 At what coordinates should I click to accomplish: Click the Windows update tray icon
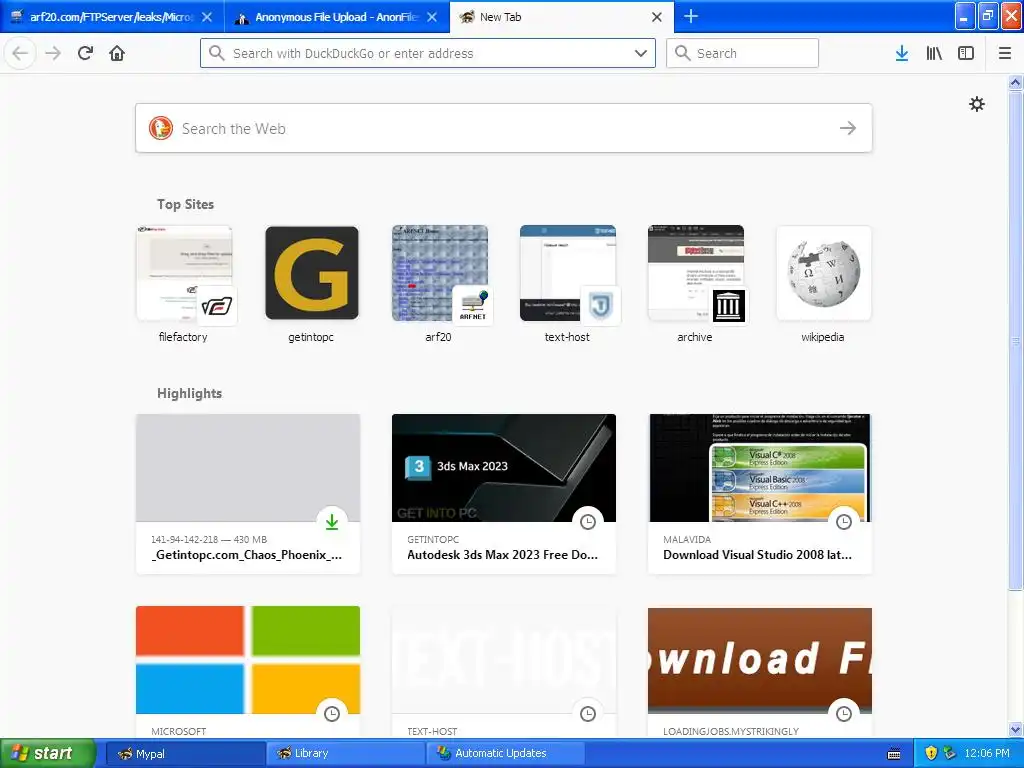pos(950,753)
